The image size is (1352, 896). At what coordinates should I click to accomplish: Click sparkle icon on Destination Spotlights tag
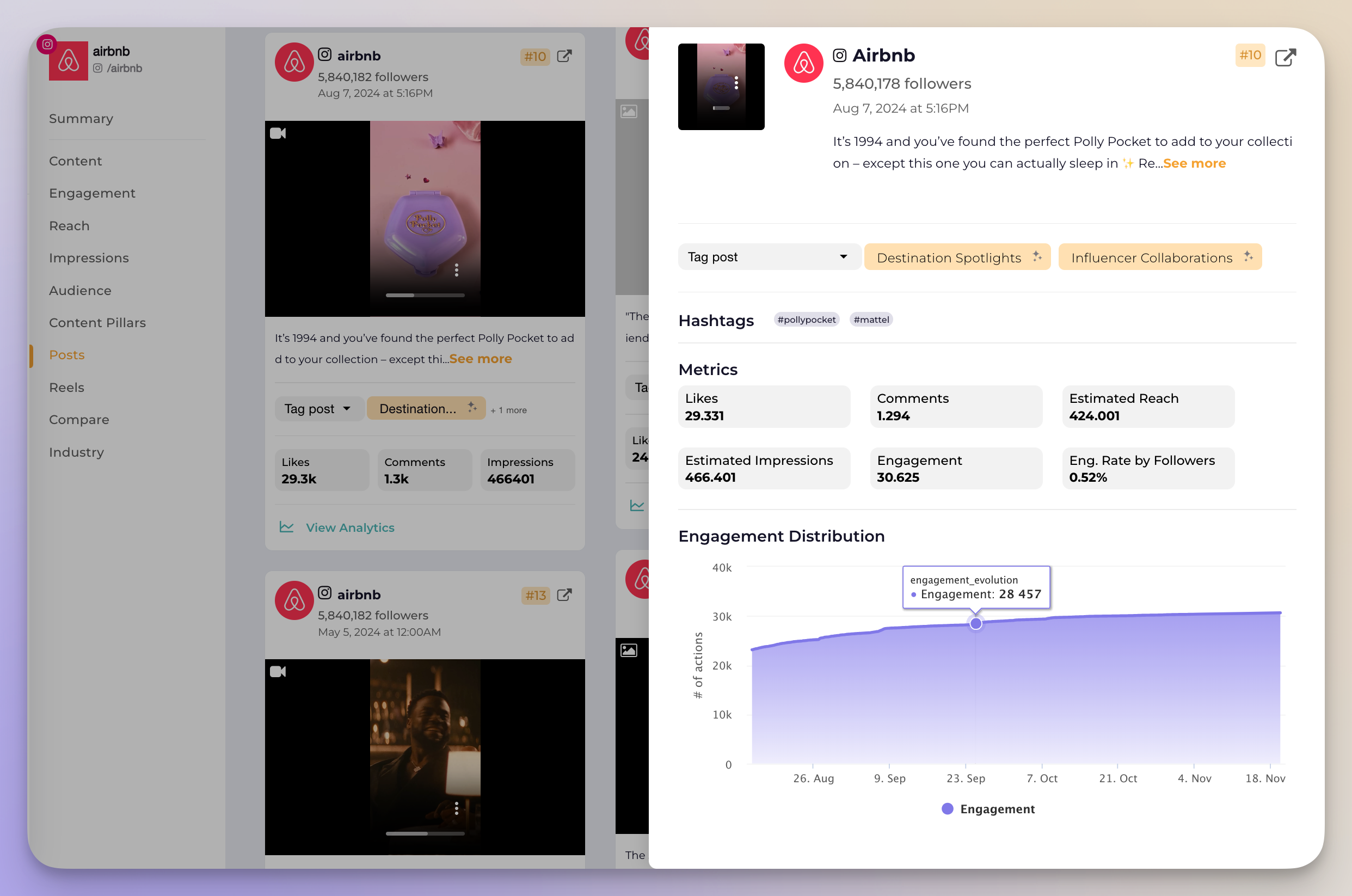pos(1037,256)
